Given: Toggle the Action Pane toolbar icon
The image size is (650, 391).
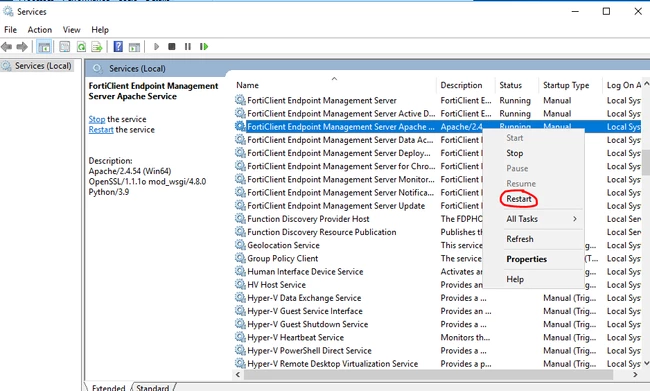Looking at the screenshot, I should [134, 47].
